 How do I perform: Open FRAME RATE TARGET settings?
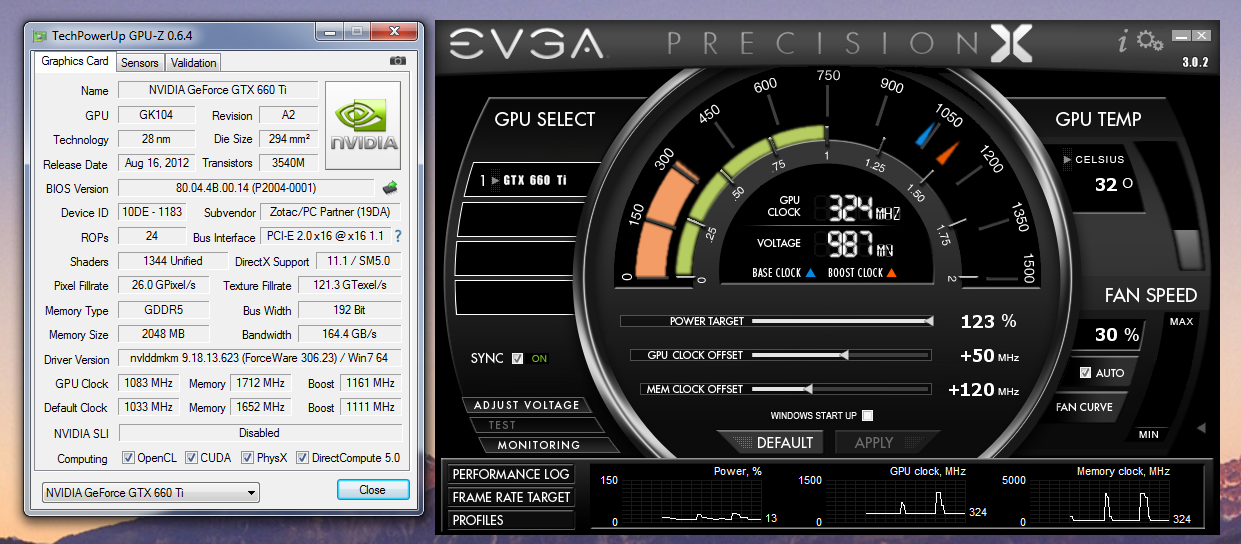click(511, 497)
